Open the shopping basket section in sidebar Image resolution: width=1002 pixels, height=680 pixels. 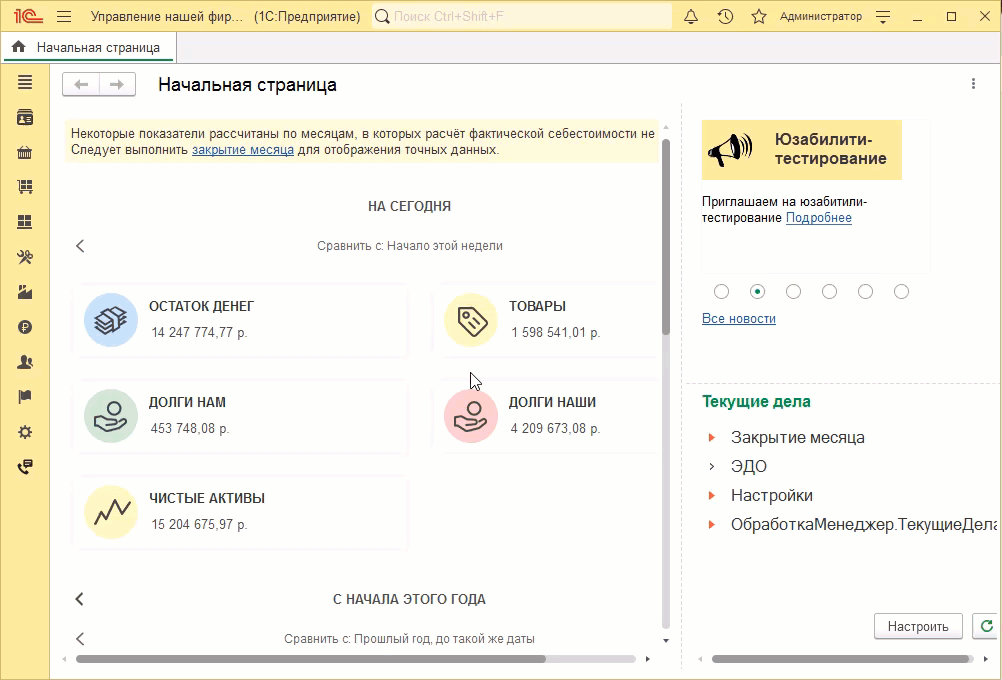click(x=25, y=153)
